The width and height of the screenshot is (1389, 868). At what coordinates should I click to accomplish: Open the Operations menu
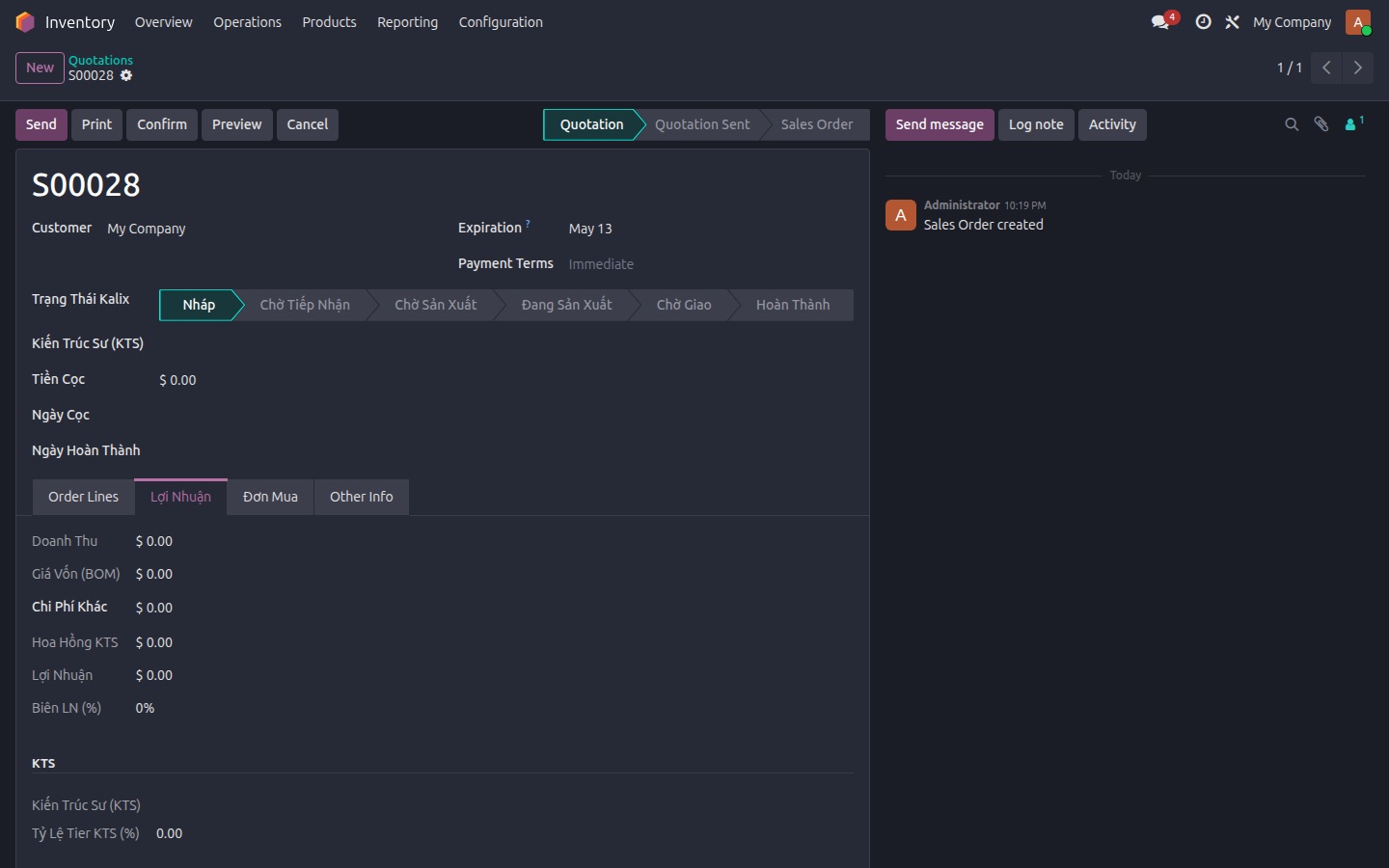click(247, 22)
